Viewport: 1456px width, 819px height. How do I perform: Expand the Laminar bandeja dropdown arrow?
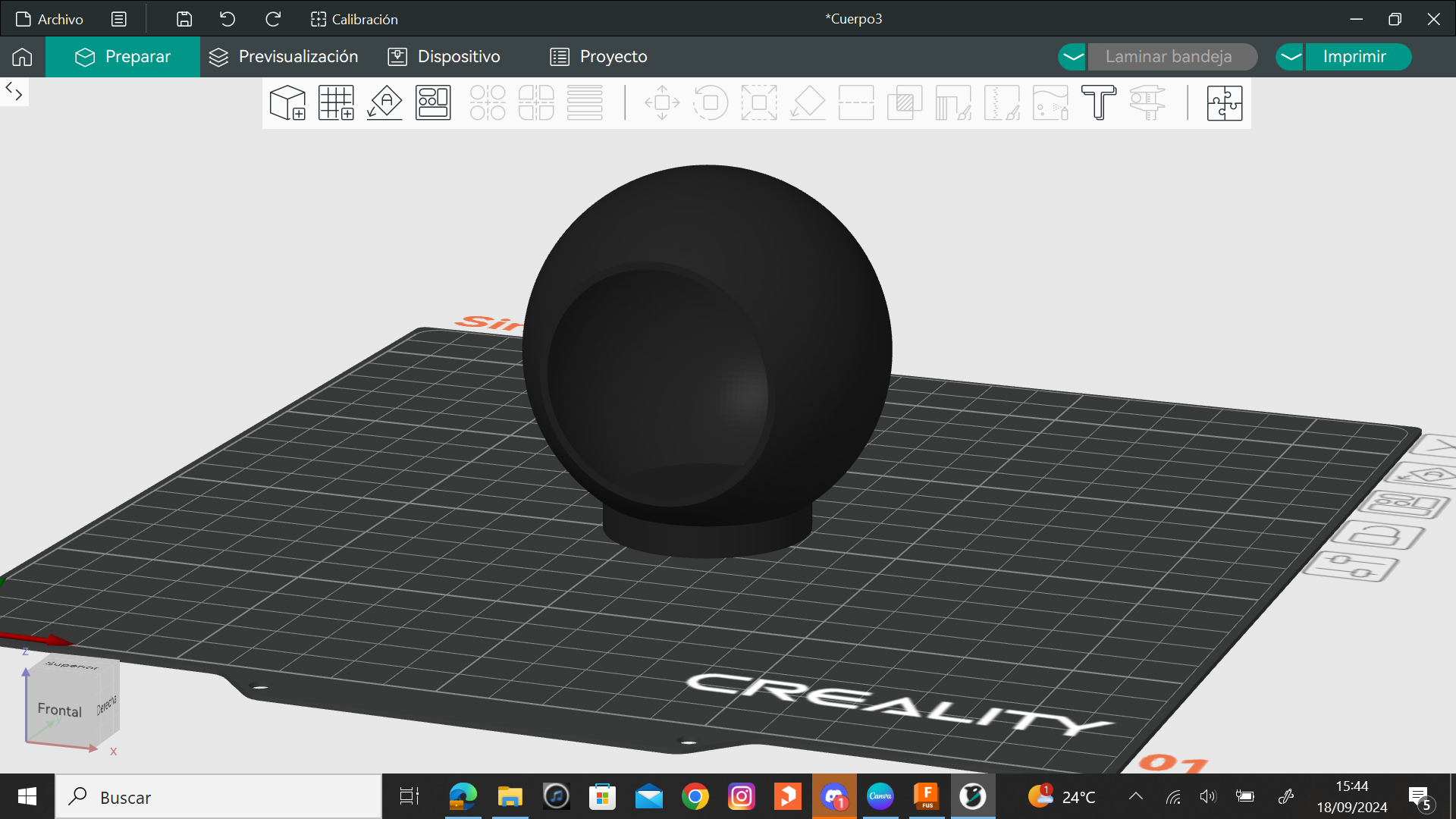coord(1072,57)
